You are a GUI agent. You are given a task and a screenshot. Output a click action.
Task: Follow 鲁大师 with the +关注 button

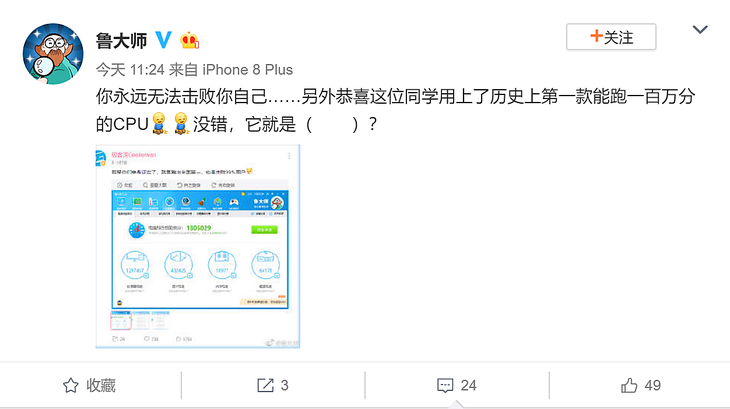pyautogui.click(x=611, y=37)
